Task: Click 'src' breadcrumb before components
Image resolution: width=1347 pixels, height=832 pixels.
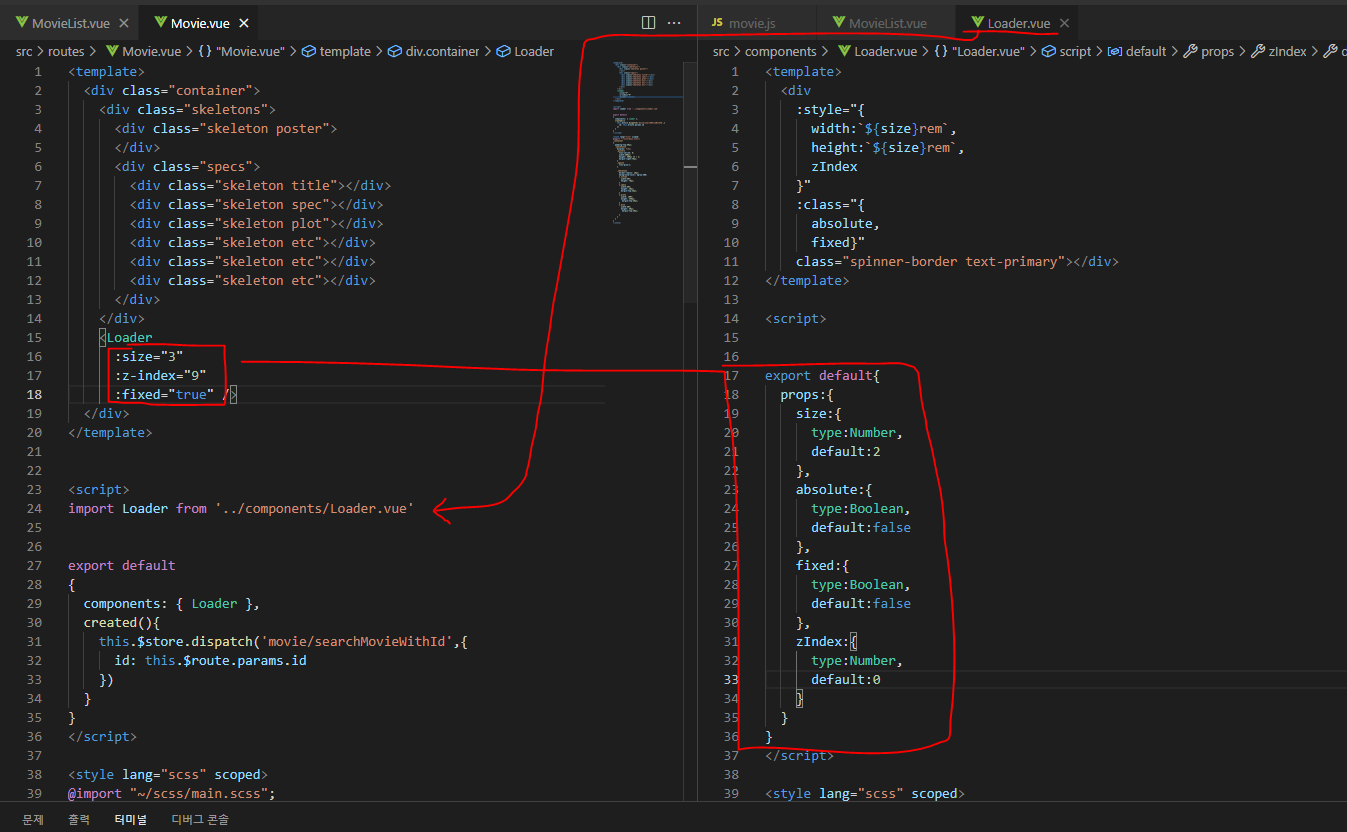Action: point(722,51)
